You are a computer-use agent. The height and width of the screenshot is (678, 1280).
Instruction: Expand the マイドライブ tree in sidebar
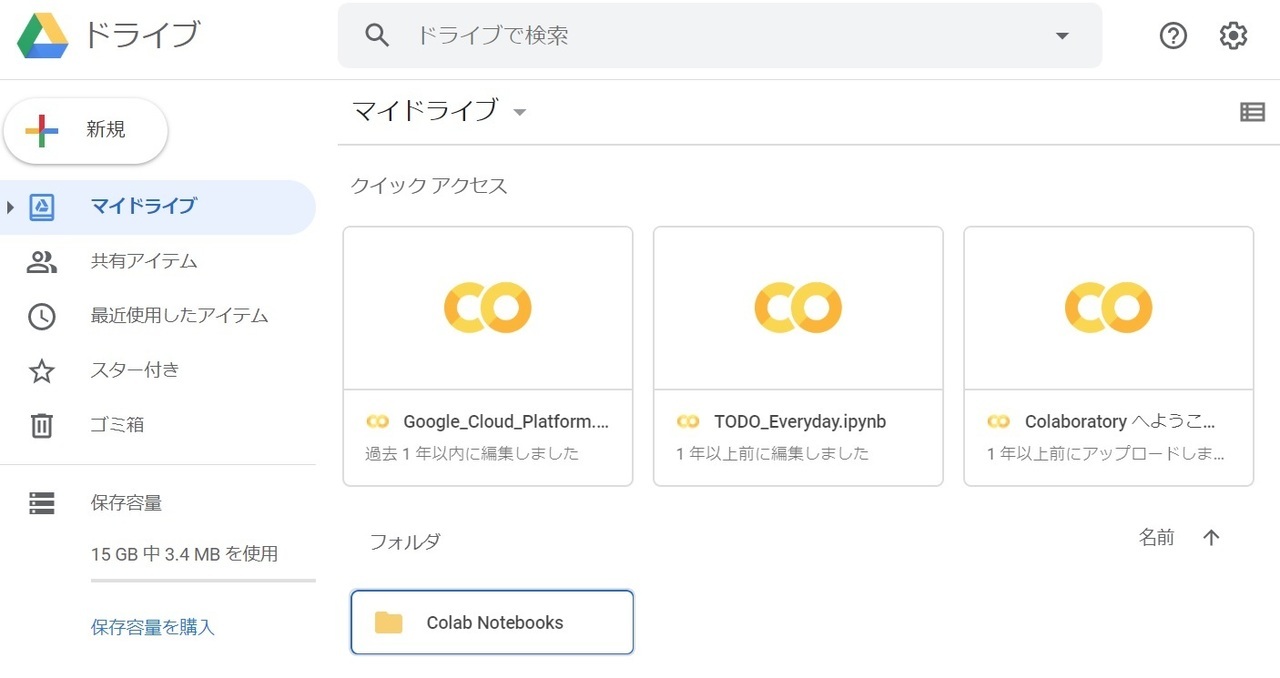[10, 207]
